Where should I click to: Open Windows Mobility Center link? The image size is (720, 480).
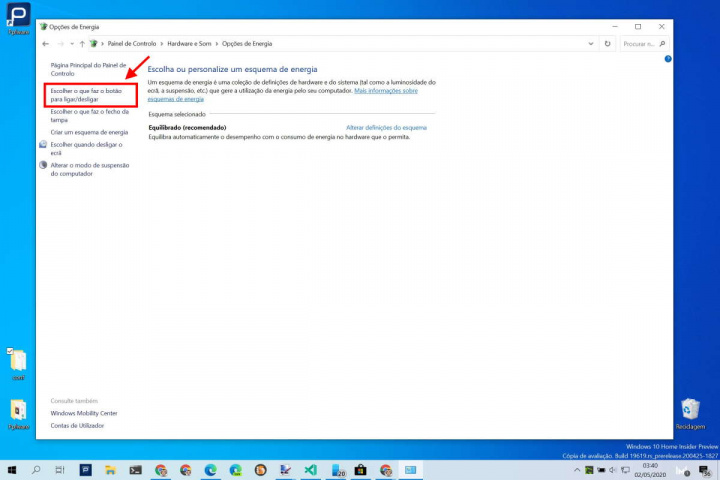coord(84,413)
